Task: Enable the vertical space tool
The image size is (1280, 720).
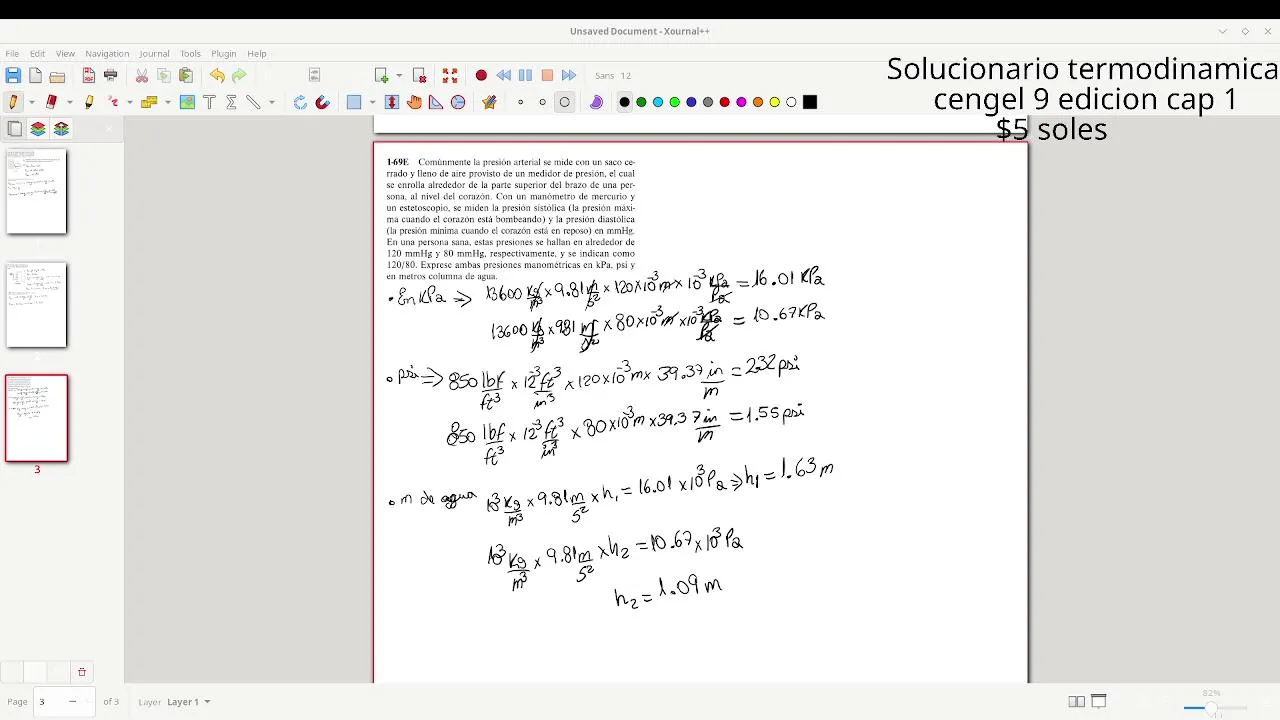Action: click(x=392, y=102)
